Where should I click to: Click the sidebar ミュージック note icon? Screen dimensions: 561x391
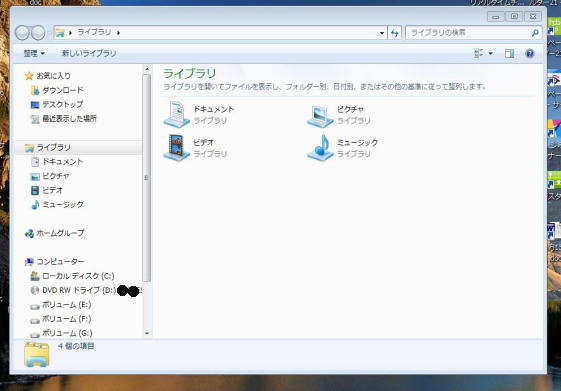pos(35,205)
